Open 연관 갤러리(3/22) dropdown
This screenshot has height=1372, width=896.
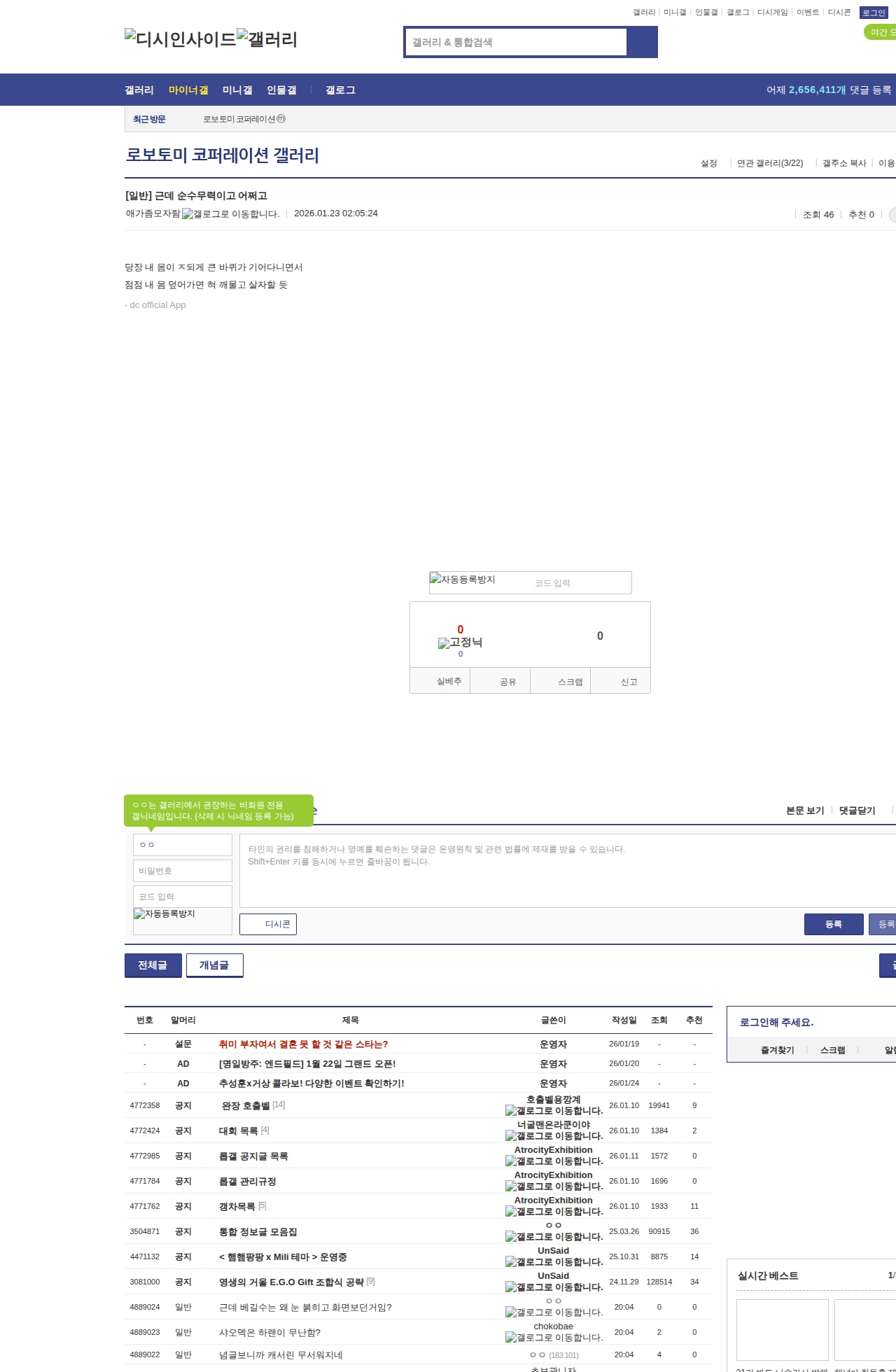770,163
